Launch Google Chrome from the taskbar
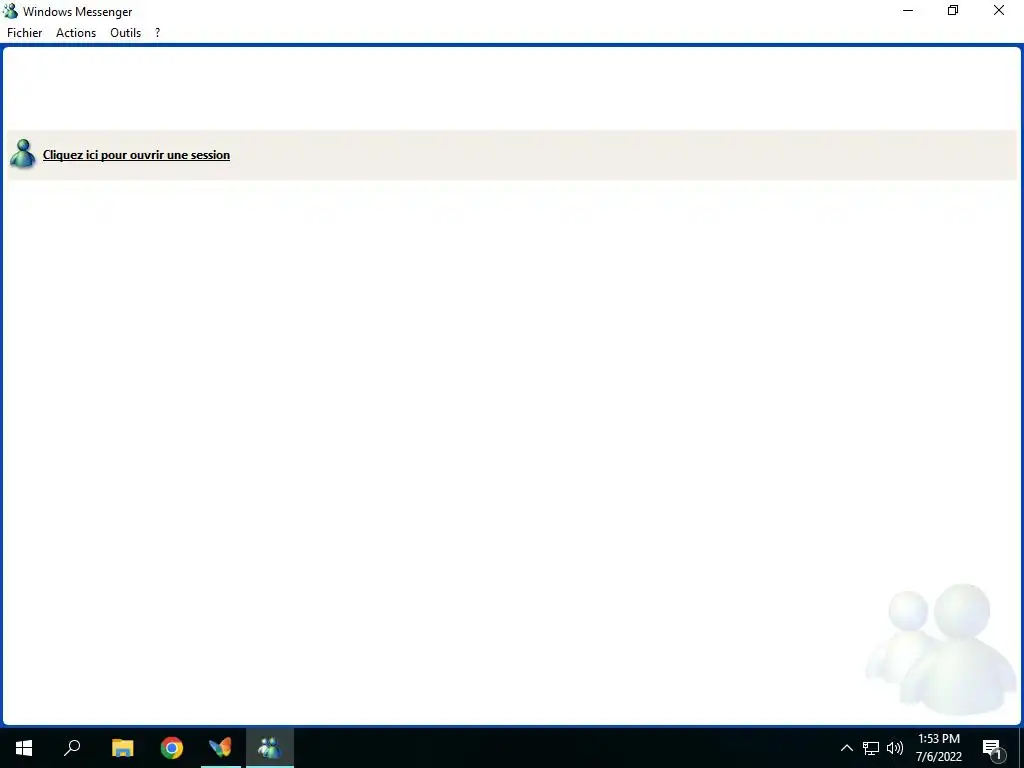 [172, 748]
